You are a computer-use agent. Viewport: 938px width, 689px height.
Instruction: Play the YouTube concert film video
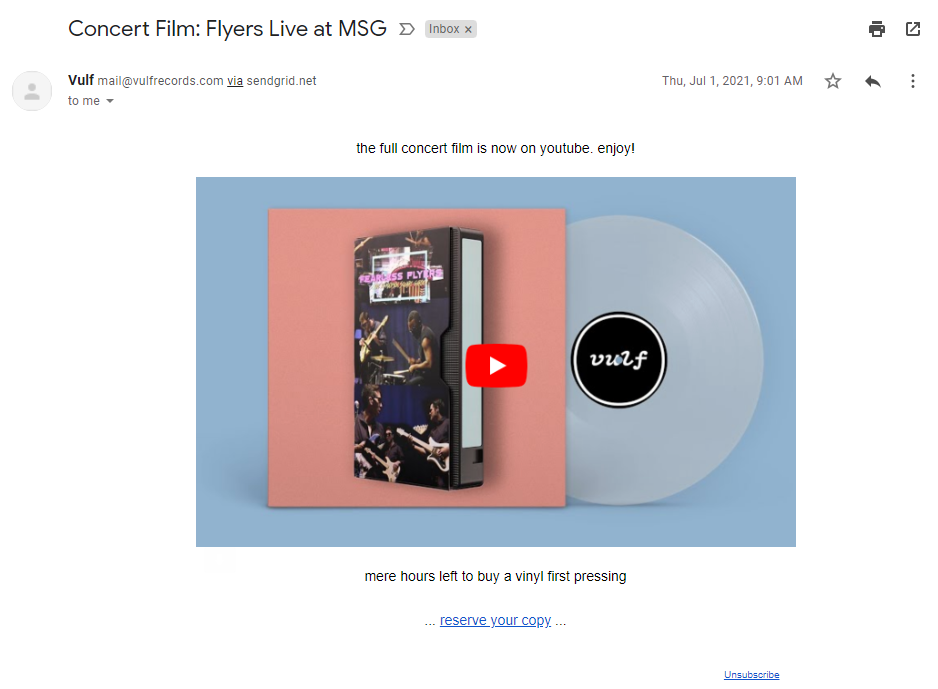[x=496, y=365]
